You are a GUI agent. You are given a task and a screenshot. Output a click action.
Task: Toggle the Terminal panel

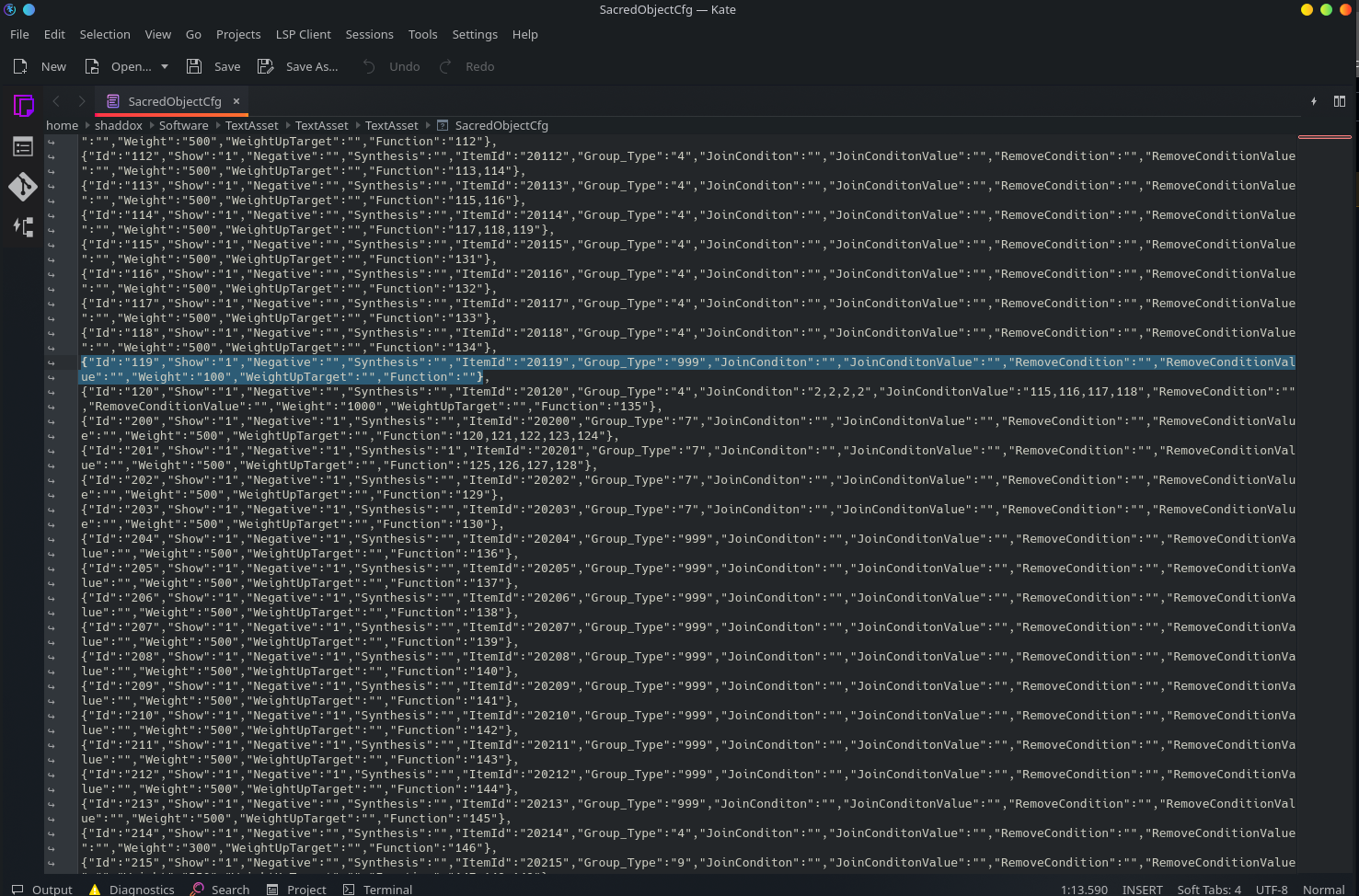377,889
